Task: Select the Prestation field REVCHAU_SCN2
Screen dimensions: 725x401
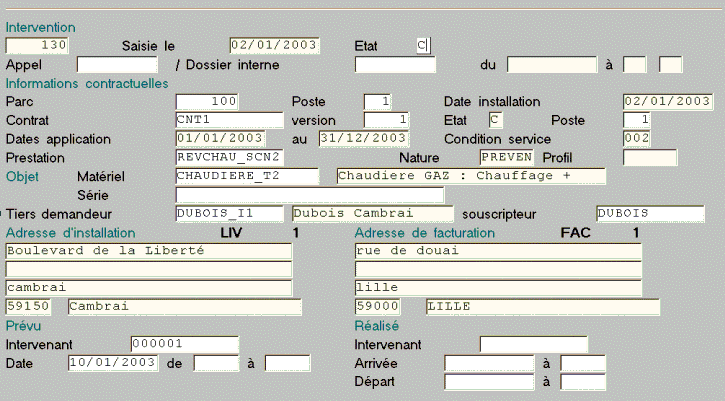Action: tap(229, 157)
